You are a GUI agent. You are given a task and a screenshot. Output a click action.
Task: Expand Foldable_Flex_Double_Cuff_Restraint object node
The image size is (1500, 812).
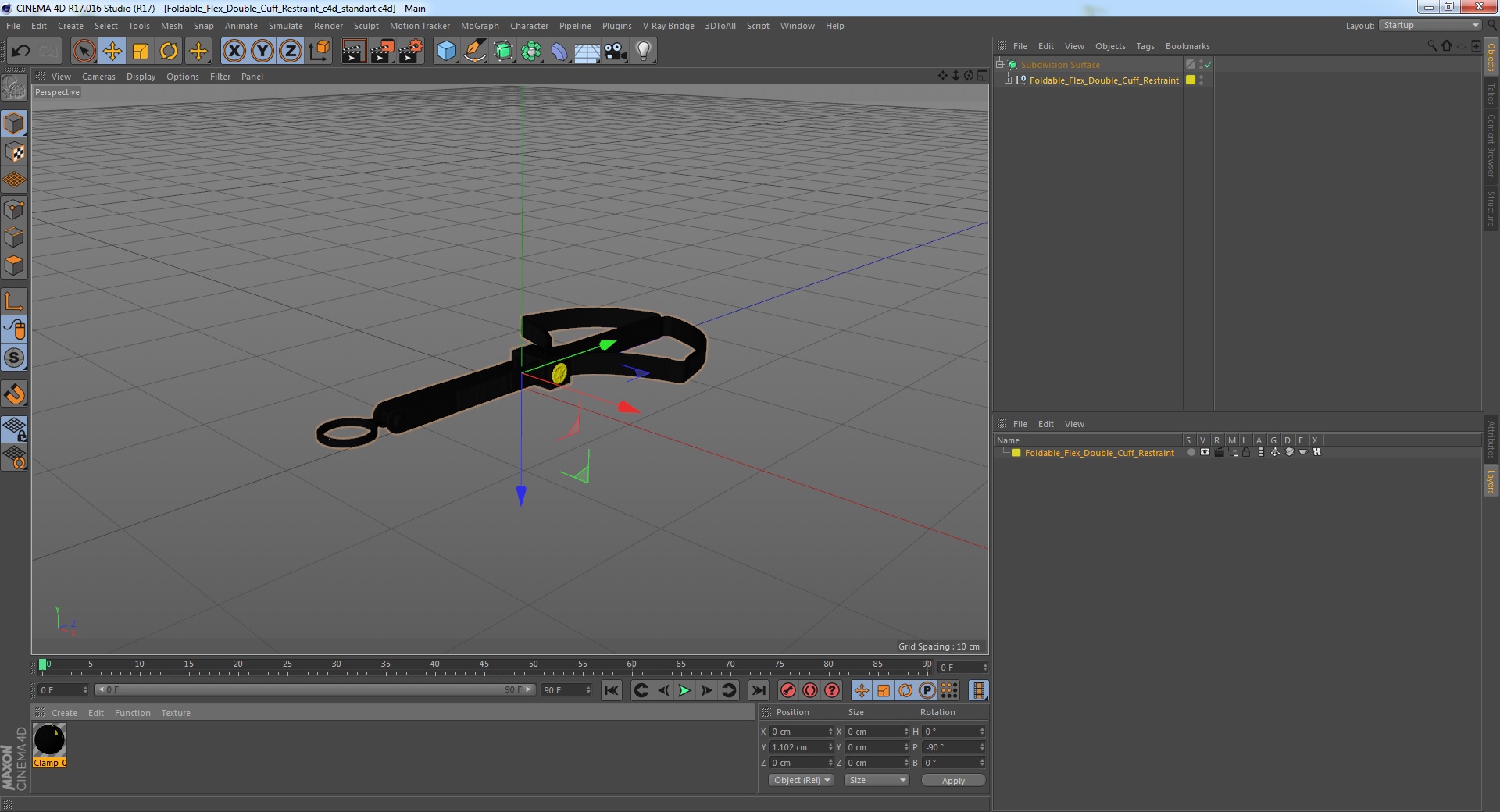click(1008, 80)
